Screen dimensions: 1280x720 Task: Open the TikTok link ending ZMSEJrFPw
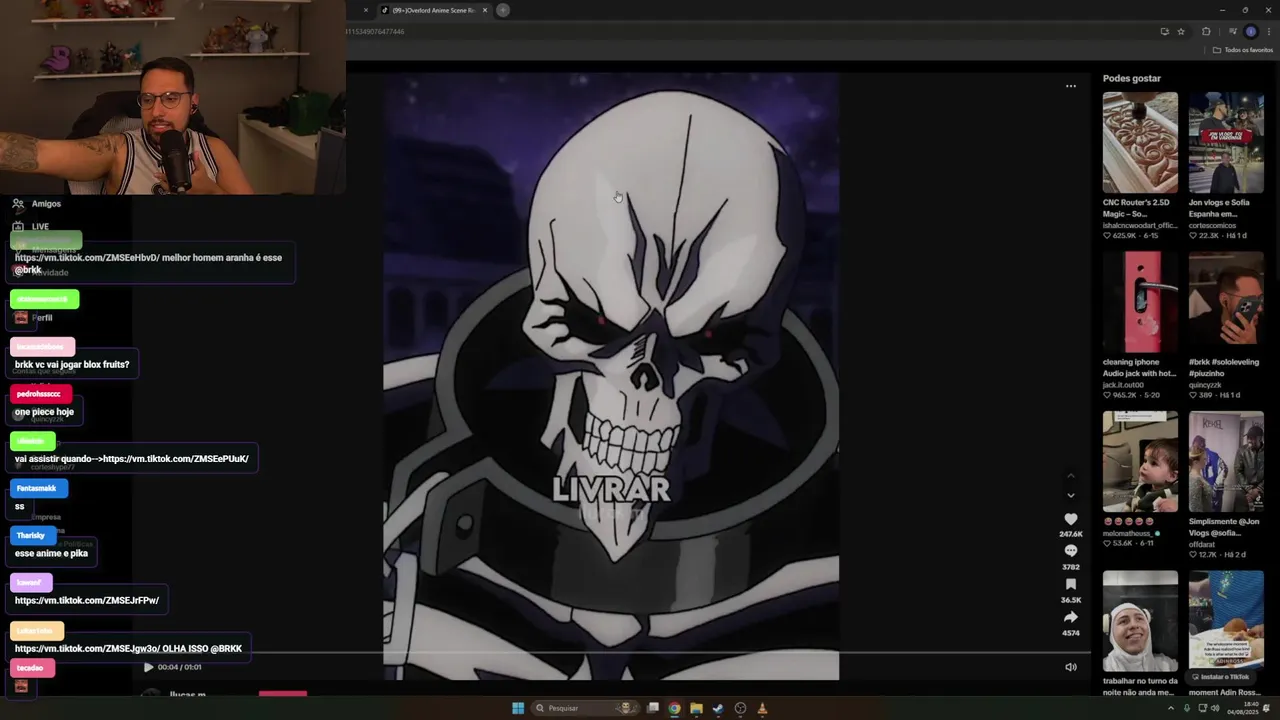coord(87,601)
